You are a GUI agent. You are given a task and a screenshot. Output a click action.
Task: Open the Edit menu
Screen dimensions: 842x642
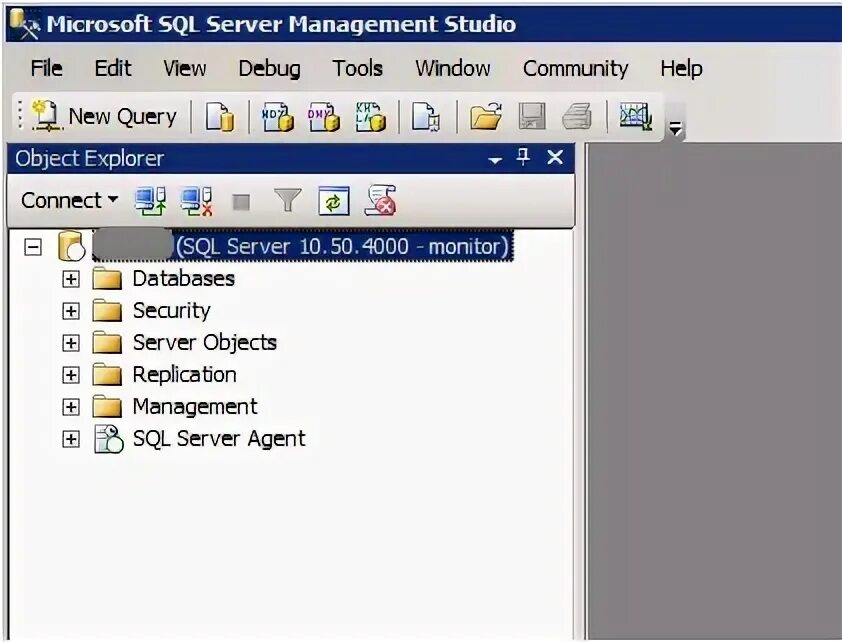113,69
